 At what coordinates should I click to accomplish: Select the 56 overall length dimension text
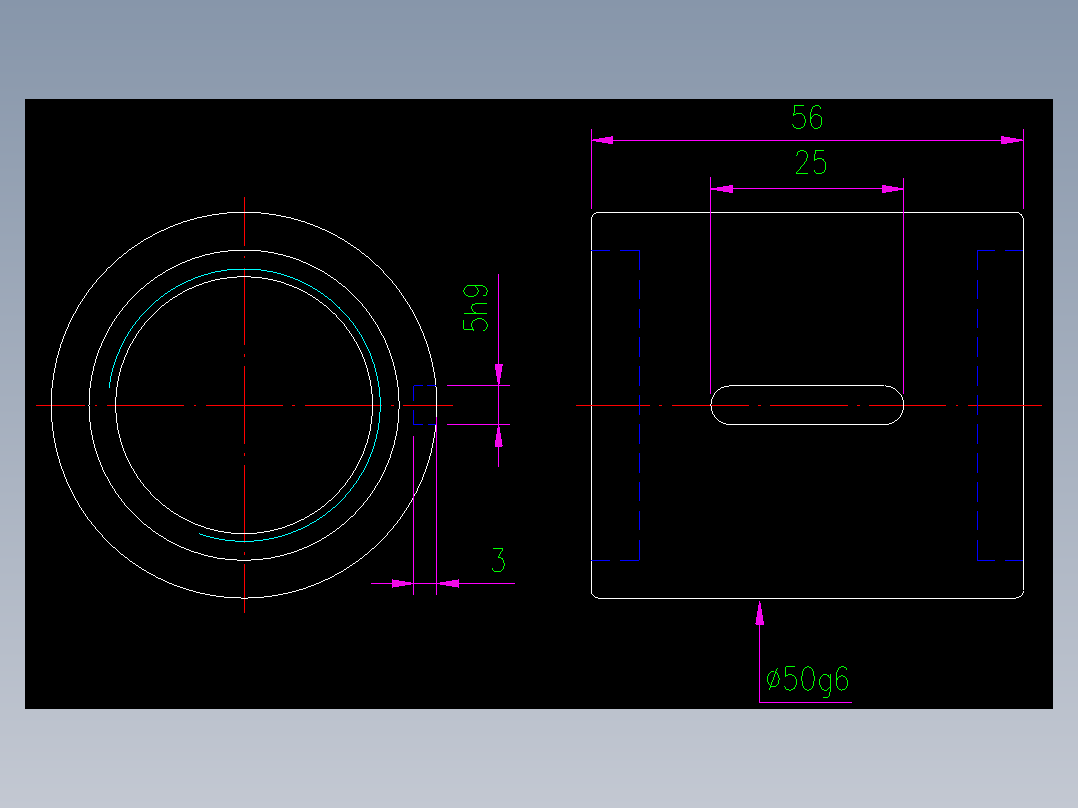point(806,118)
